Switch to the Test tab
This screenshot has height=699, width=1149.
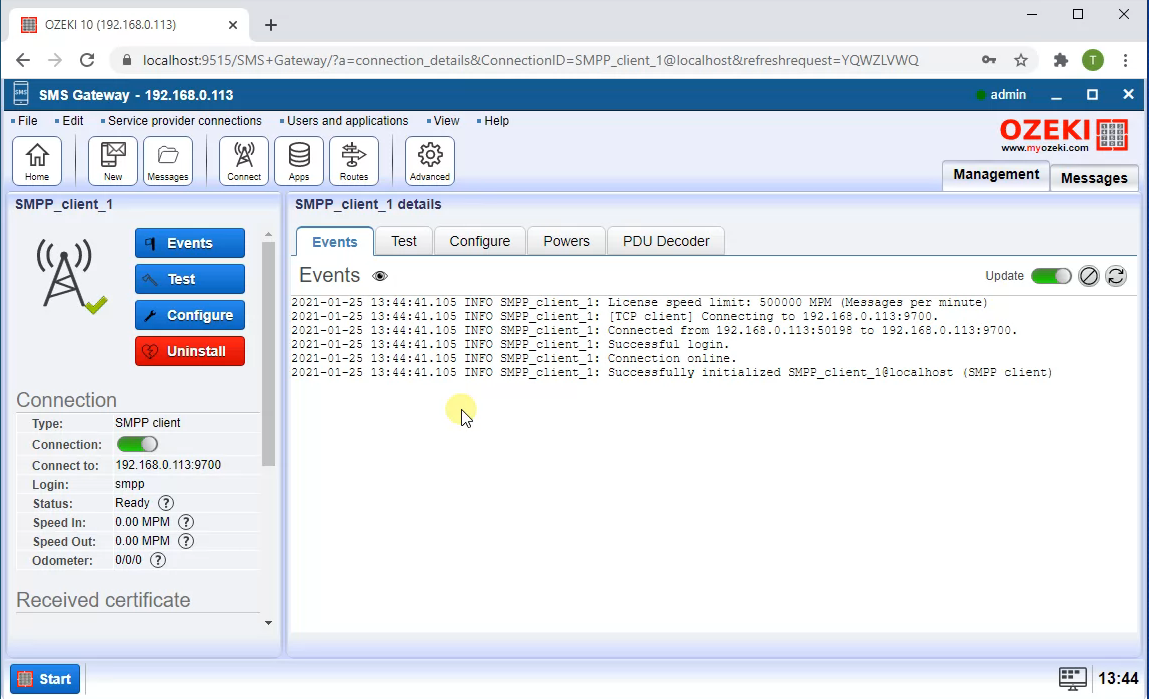(x=404, y=241)
